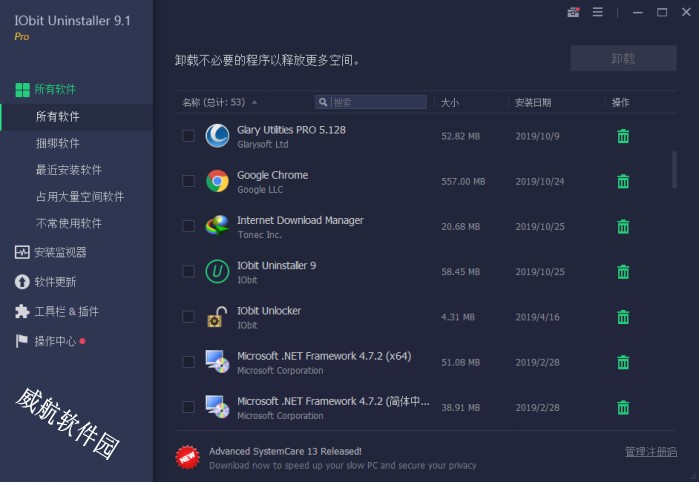Image resolution: width=699 pixels, height=482 pixels.
Task: Click the green grid icon beside 所有软件
Action: (x=22, y=90)
